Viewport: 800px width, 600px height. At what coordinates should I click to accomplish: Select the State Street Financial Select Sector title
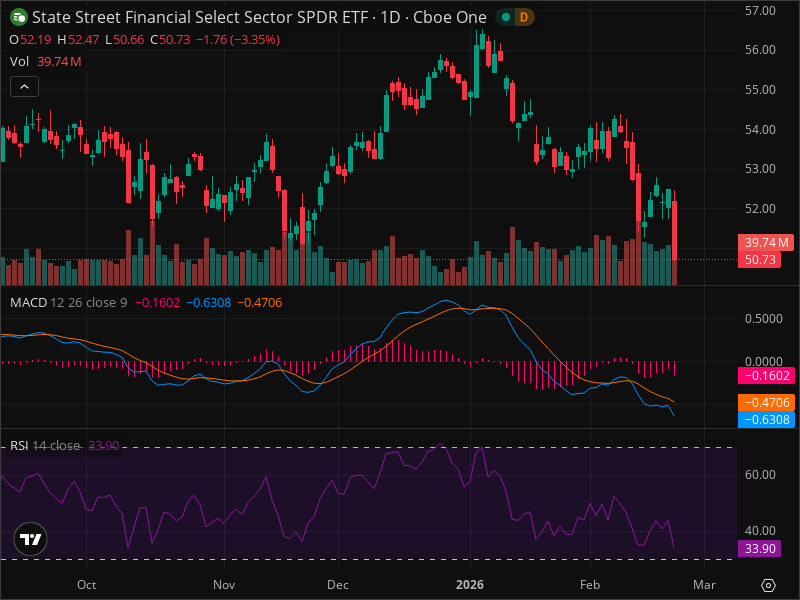[259, 17]
